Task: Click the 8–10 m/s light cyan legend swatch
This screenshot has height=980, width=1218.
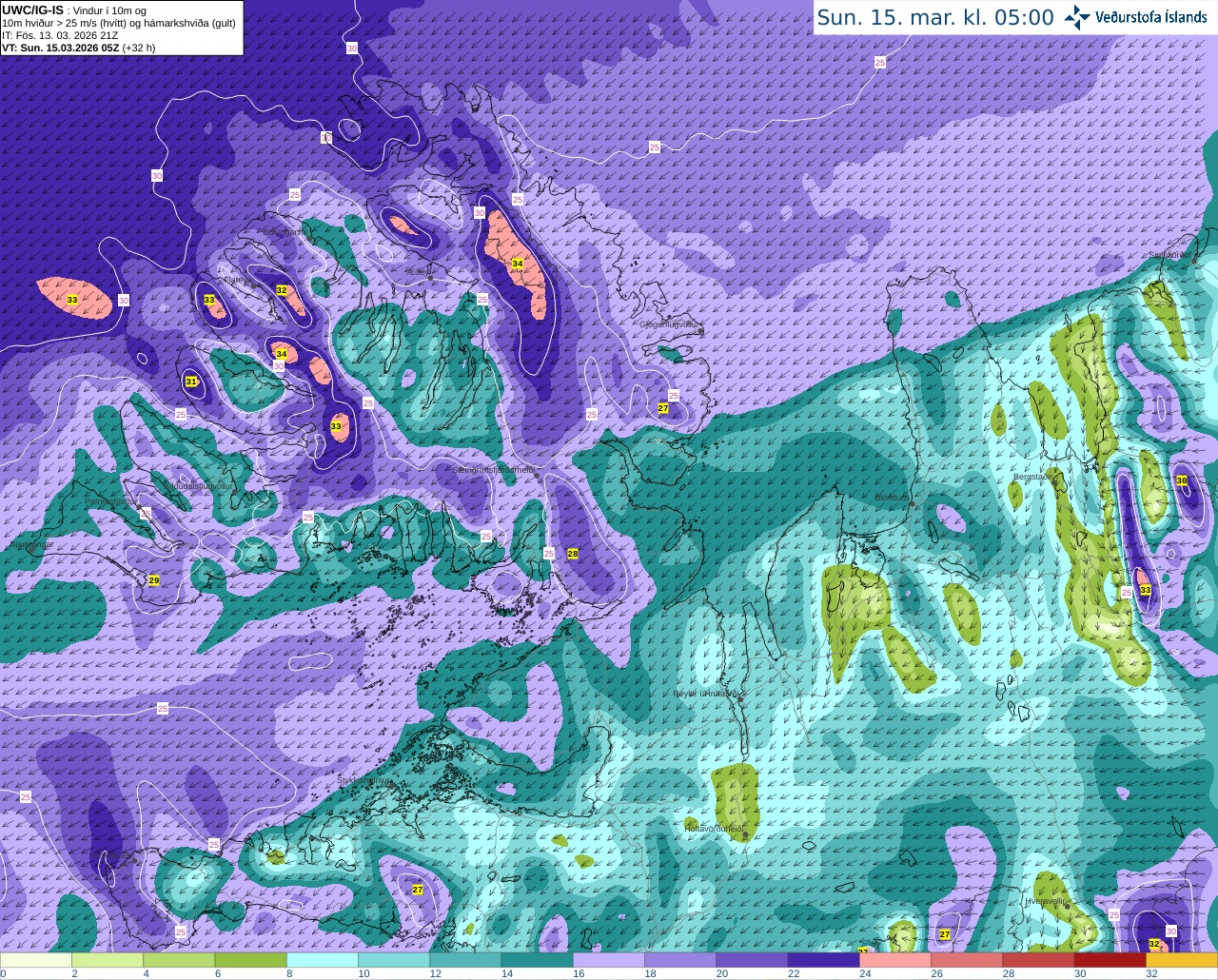Action: 322,960
